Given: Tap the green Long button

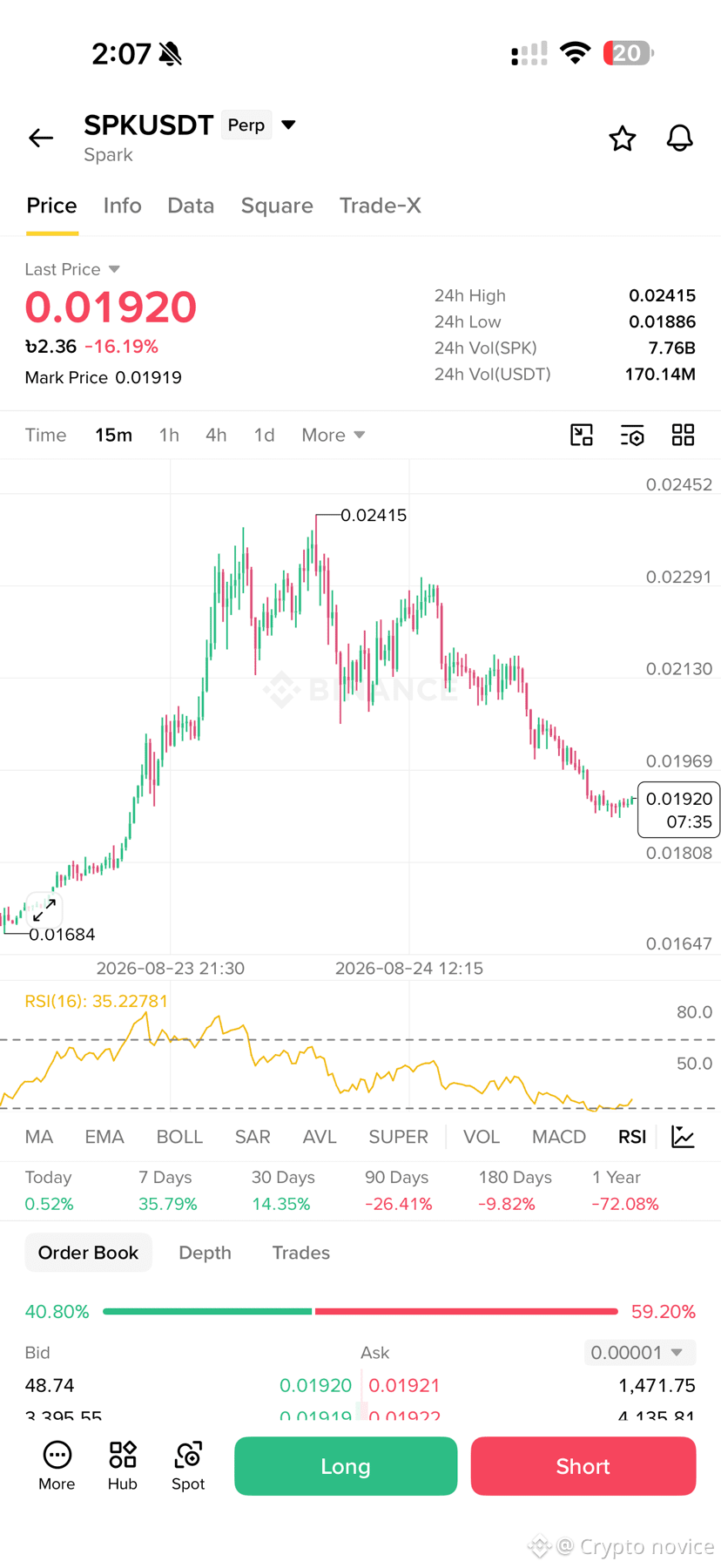Looking at the screenshot, I should pos(346,1466).
